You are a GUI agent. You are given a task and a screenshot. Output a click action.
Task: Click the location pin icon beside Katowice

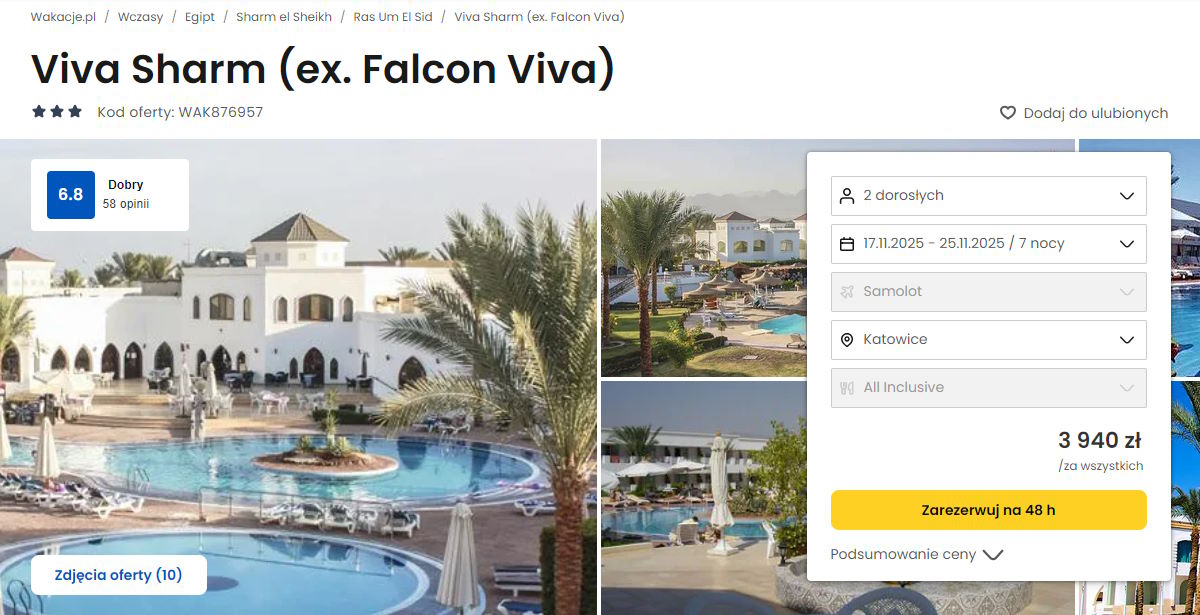click(x=847, y=339)
